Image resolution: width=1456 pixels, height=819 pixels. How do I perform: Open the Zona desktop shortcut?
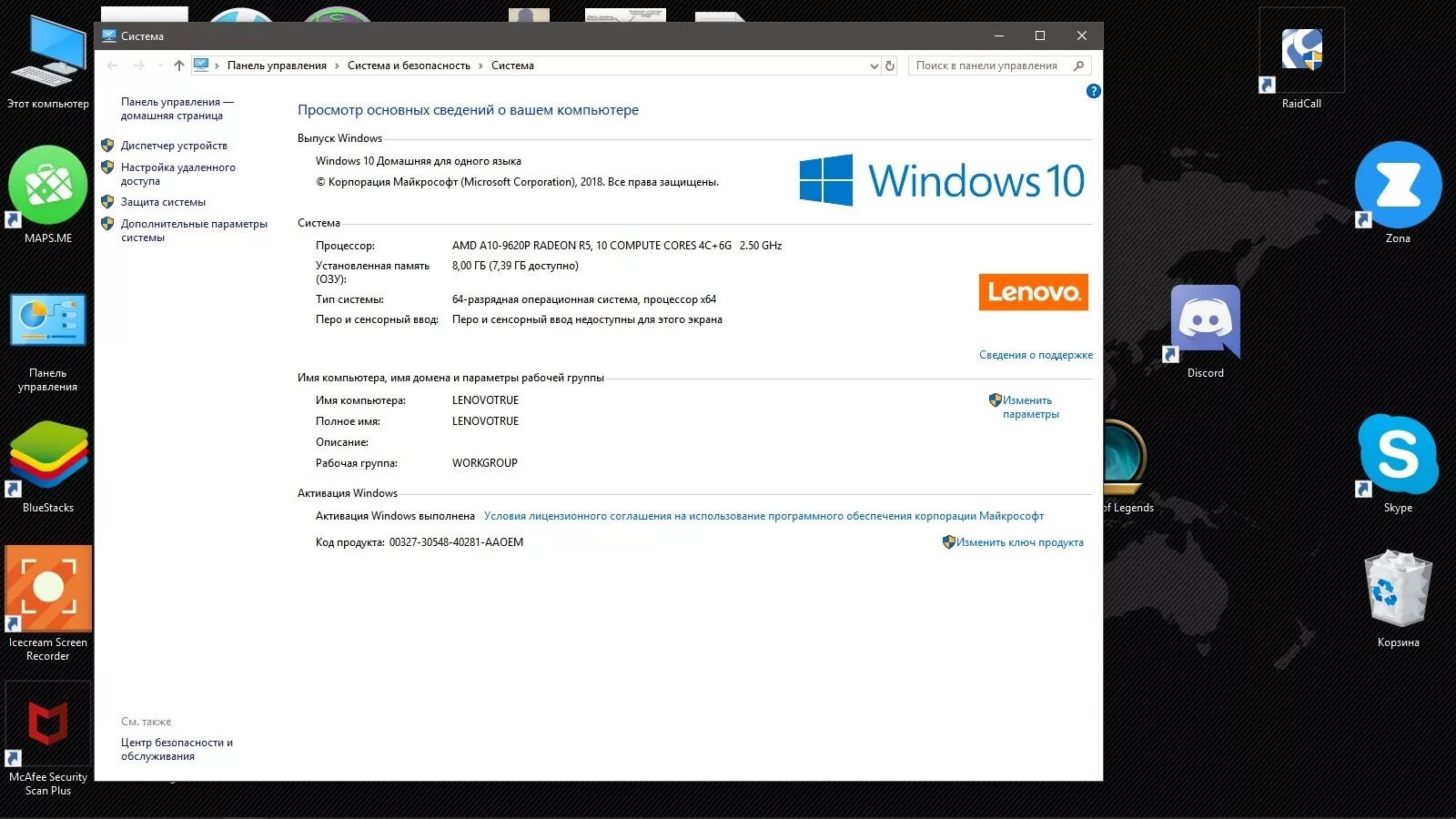pos(1398,192)
